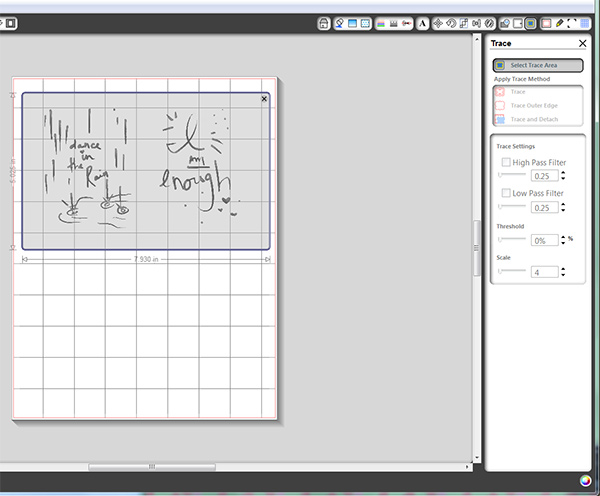Select the handwritten sketch image on the mat

coord(146,171)
